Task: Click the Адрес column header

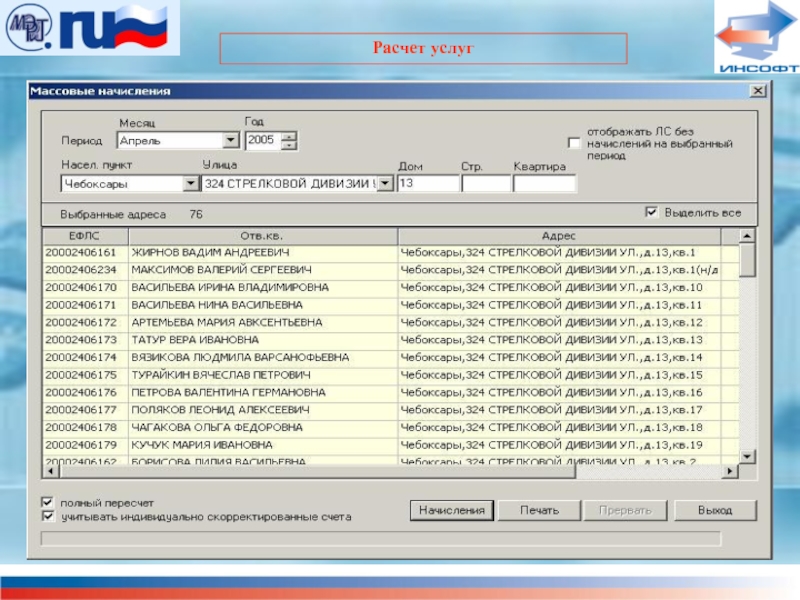Action: (x=558, y=235)
